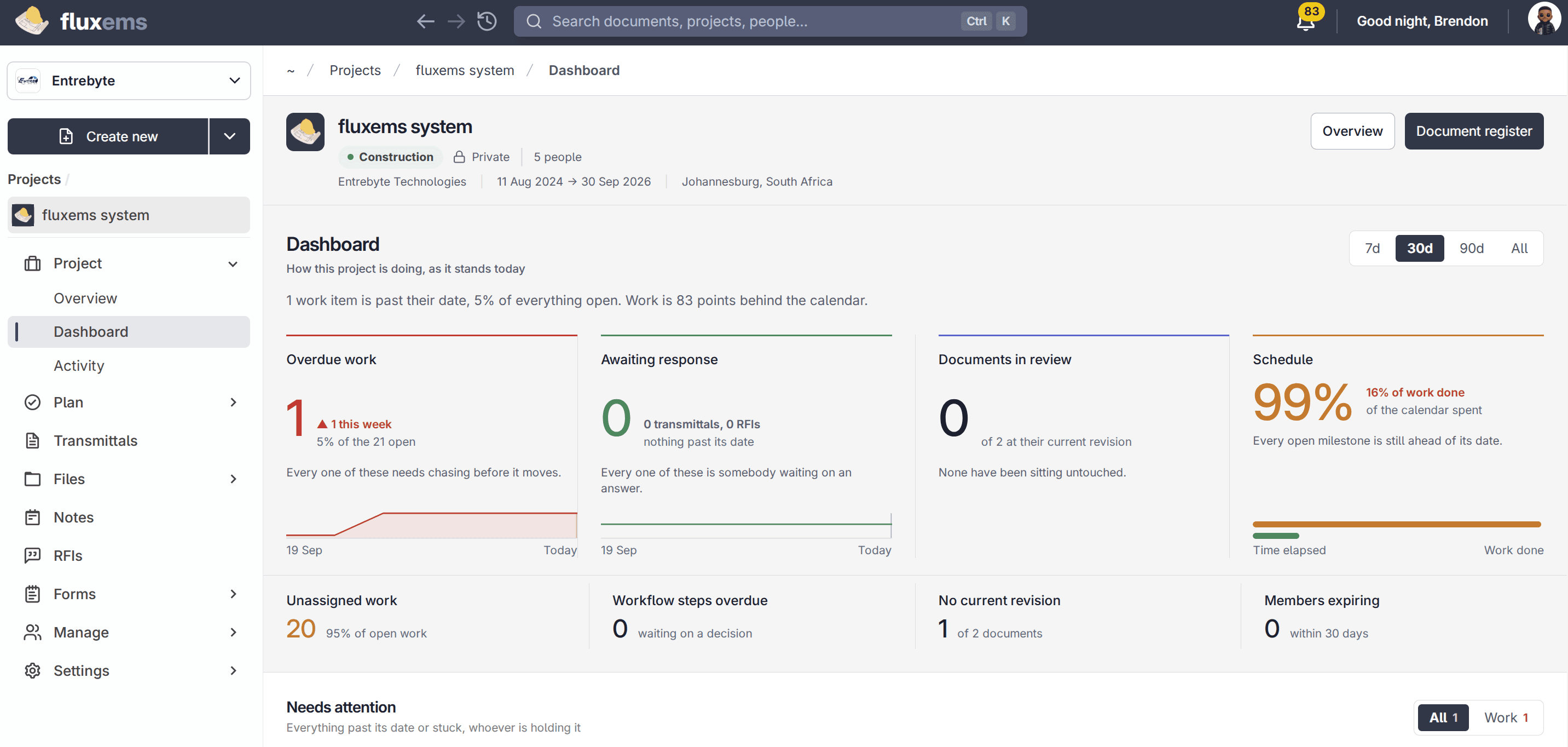Select the 30d time range
The height and width of the screenshot is (747, 1568).
point(1419,248)
